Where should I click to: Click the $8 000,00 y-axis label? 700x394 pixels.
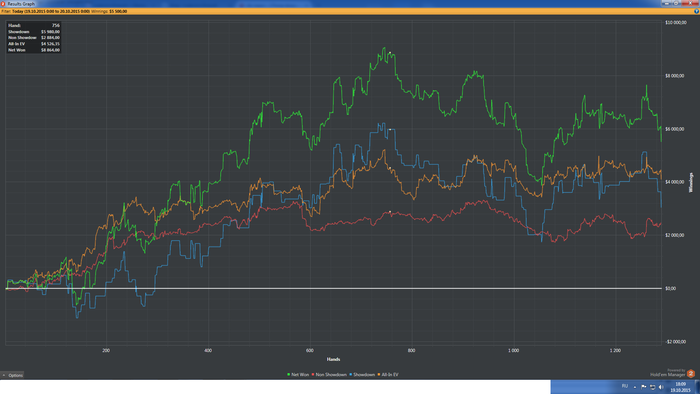(x=675, y=76)
